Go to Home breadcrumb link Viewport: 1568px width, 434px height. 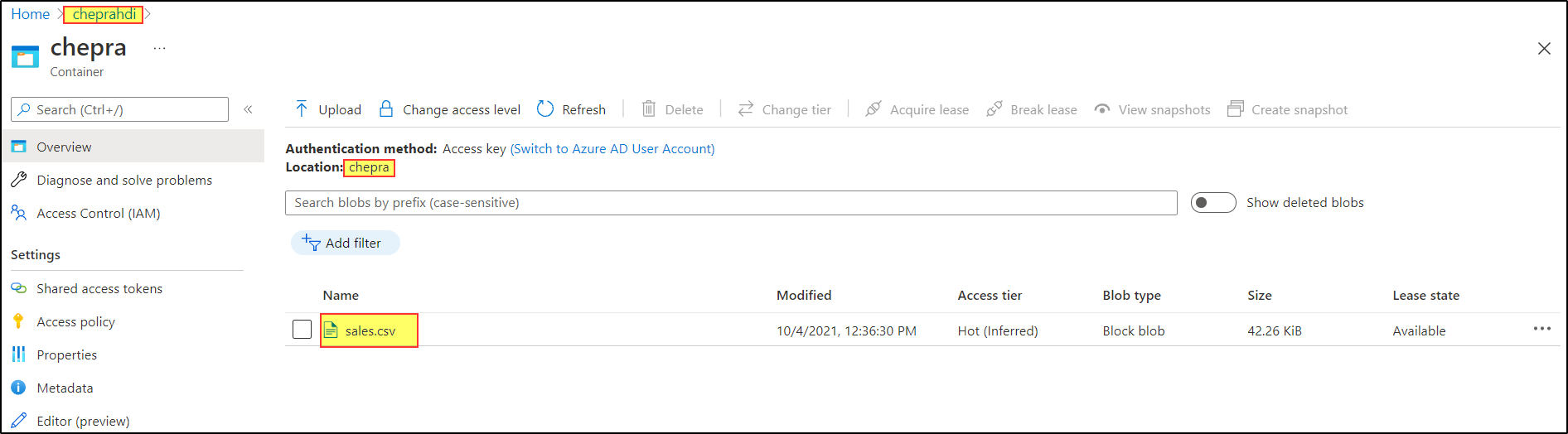click(x=31, y=14)
